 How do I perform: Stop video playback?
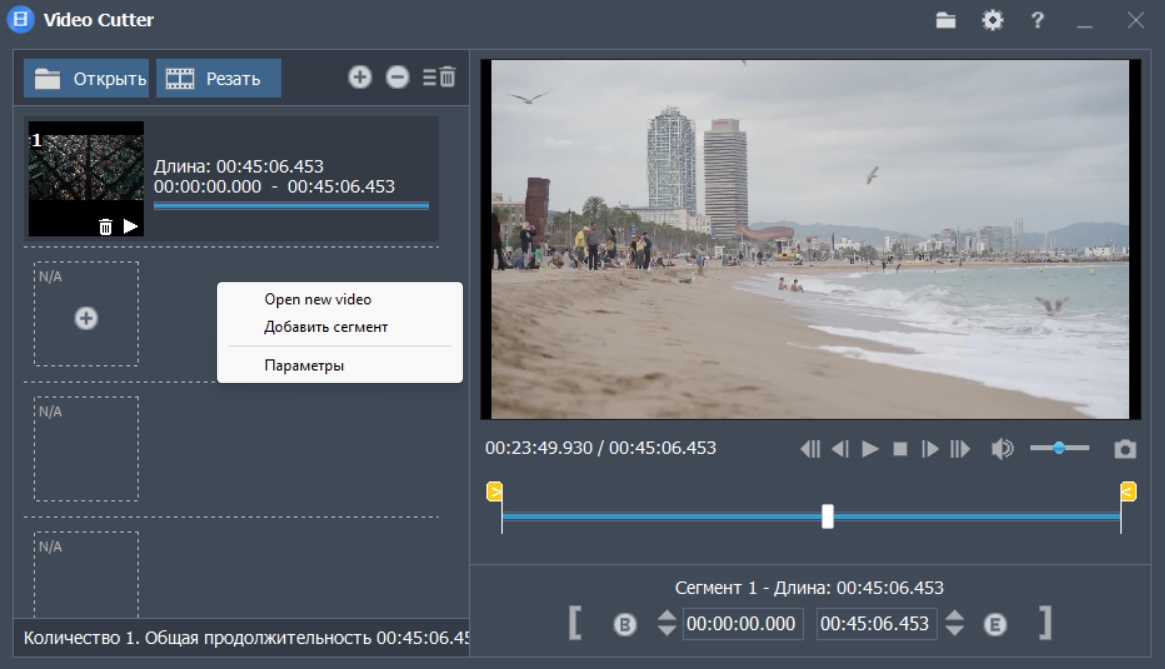click(x=900, y=449)
